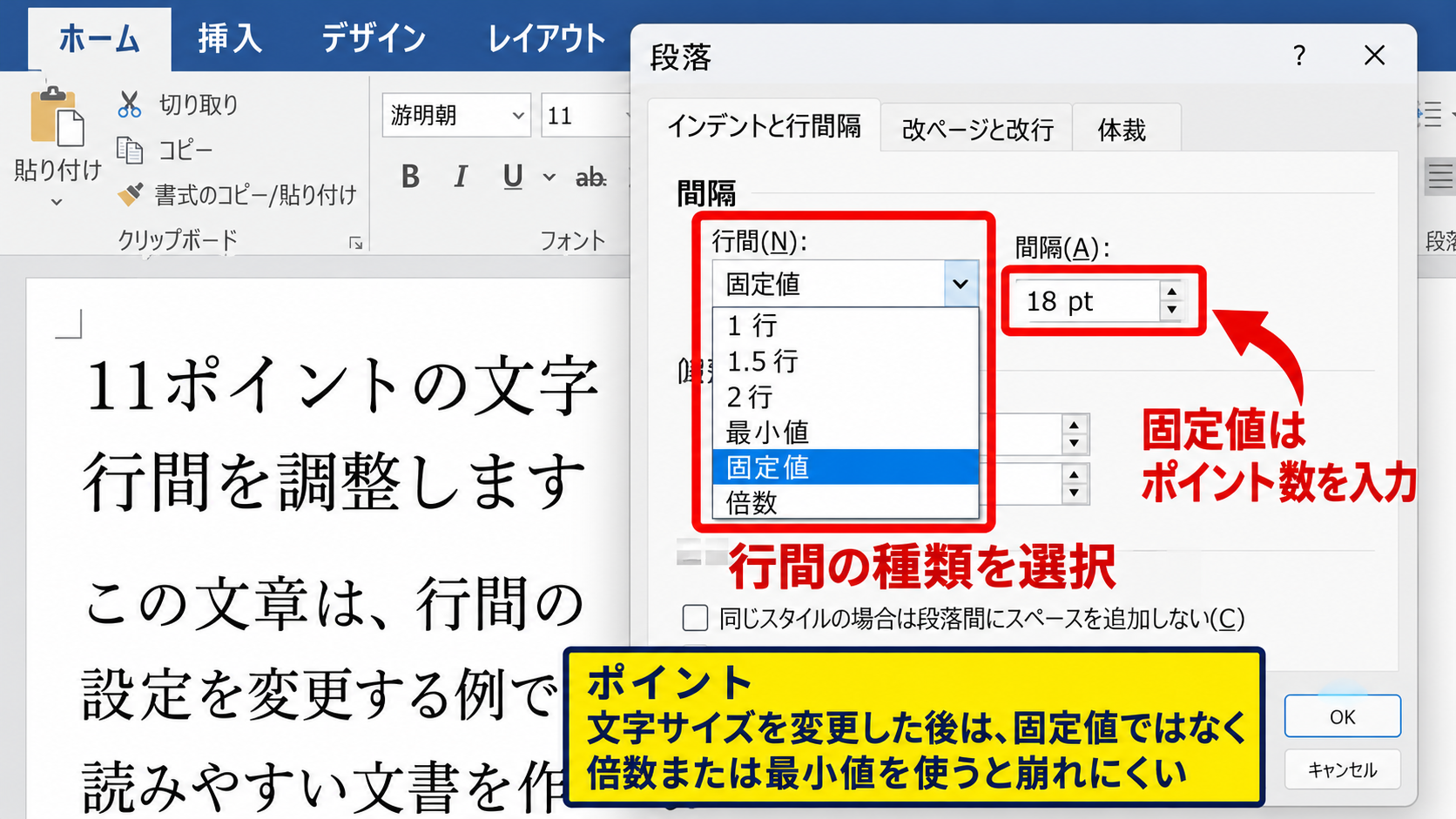Choose 2 行 line spacing option
1456x819 pixels.
coord(846,397)
